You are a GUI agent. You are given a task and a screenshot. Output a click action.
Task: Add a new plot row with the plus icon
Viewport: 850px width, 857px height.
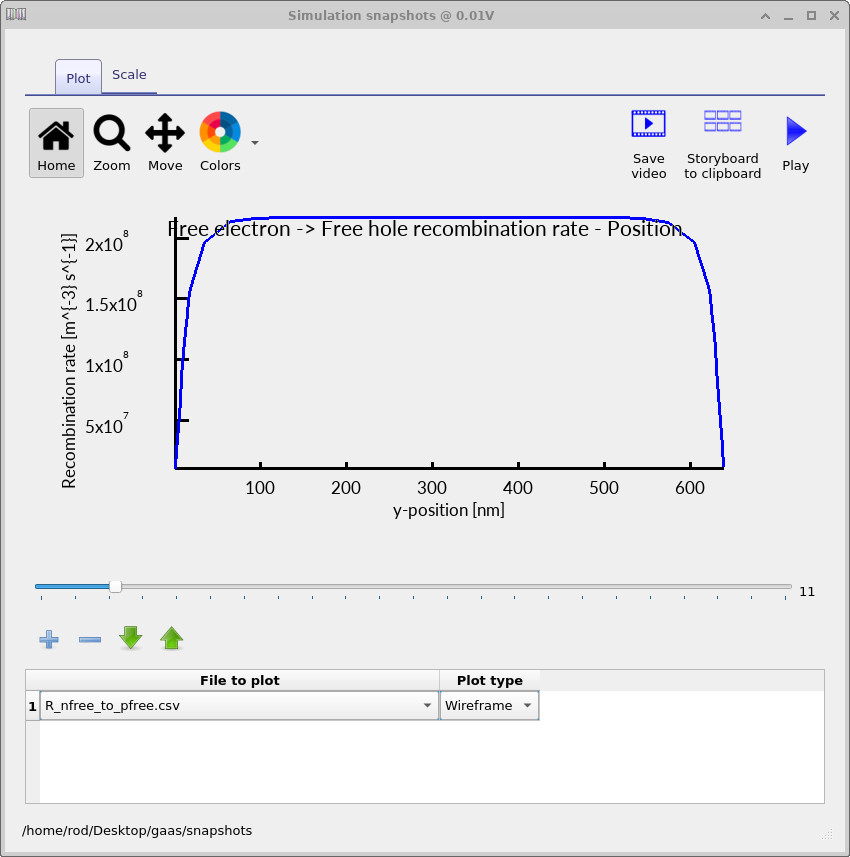click(x=48, y=639)
